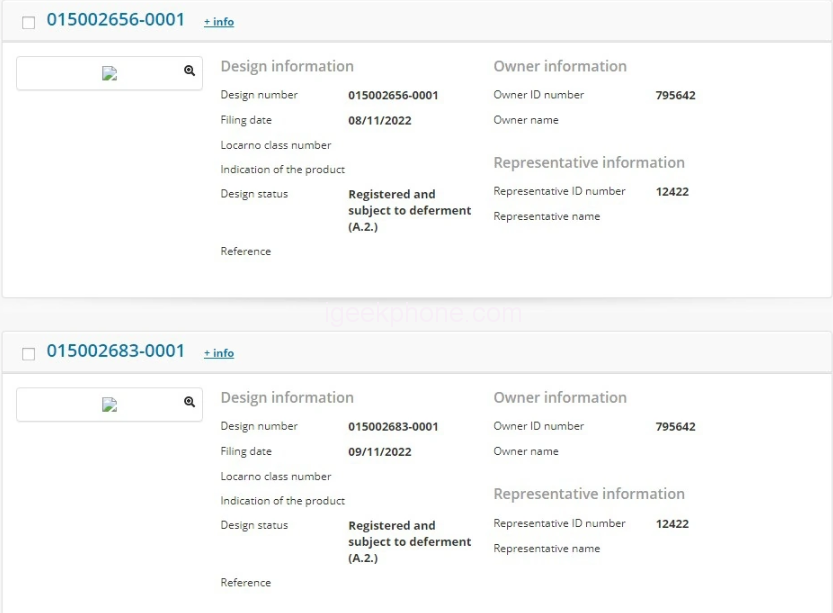Tick the checkbox for design 015002656-0001
This screenshot has height=613, width=833.
[x=28, y=22]
